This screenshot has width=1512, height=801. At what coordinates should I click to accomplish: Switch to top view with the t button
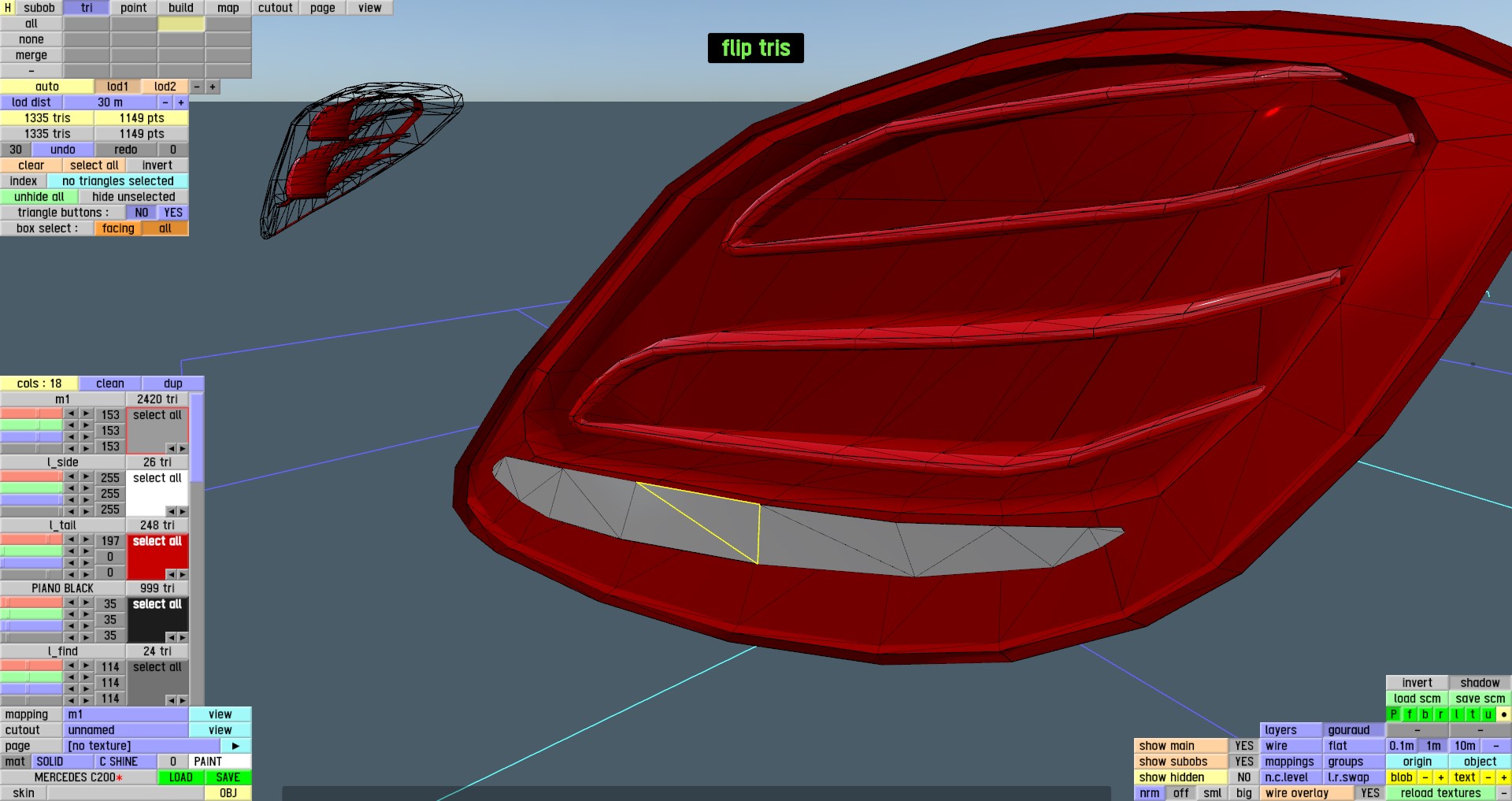point(1473,714)
